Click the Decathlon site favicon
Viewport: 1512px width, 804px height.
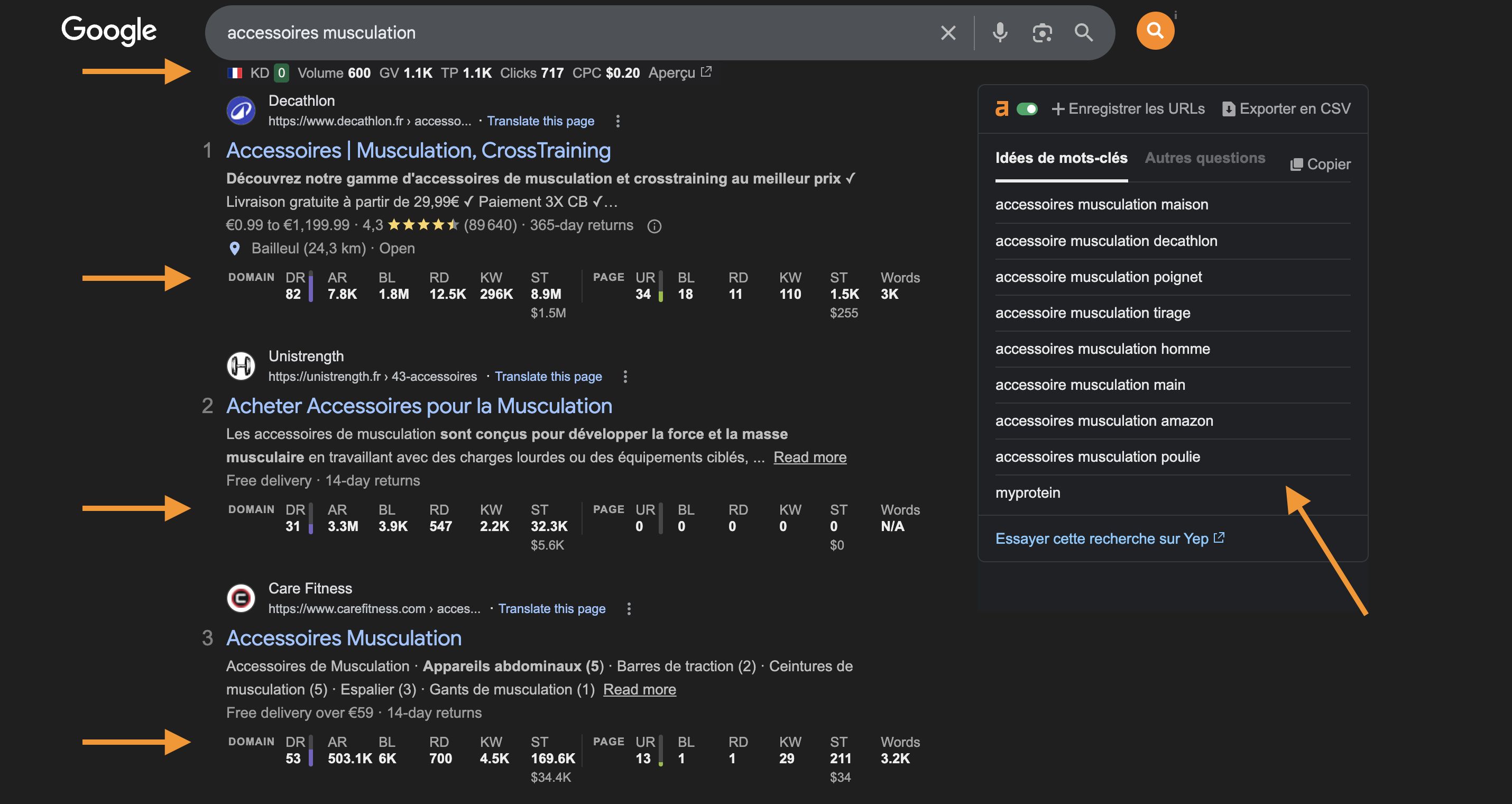click(241, 111)
